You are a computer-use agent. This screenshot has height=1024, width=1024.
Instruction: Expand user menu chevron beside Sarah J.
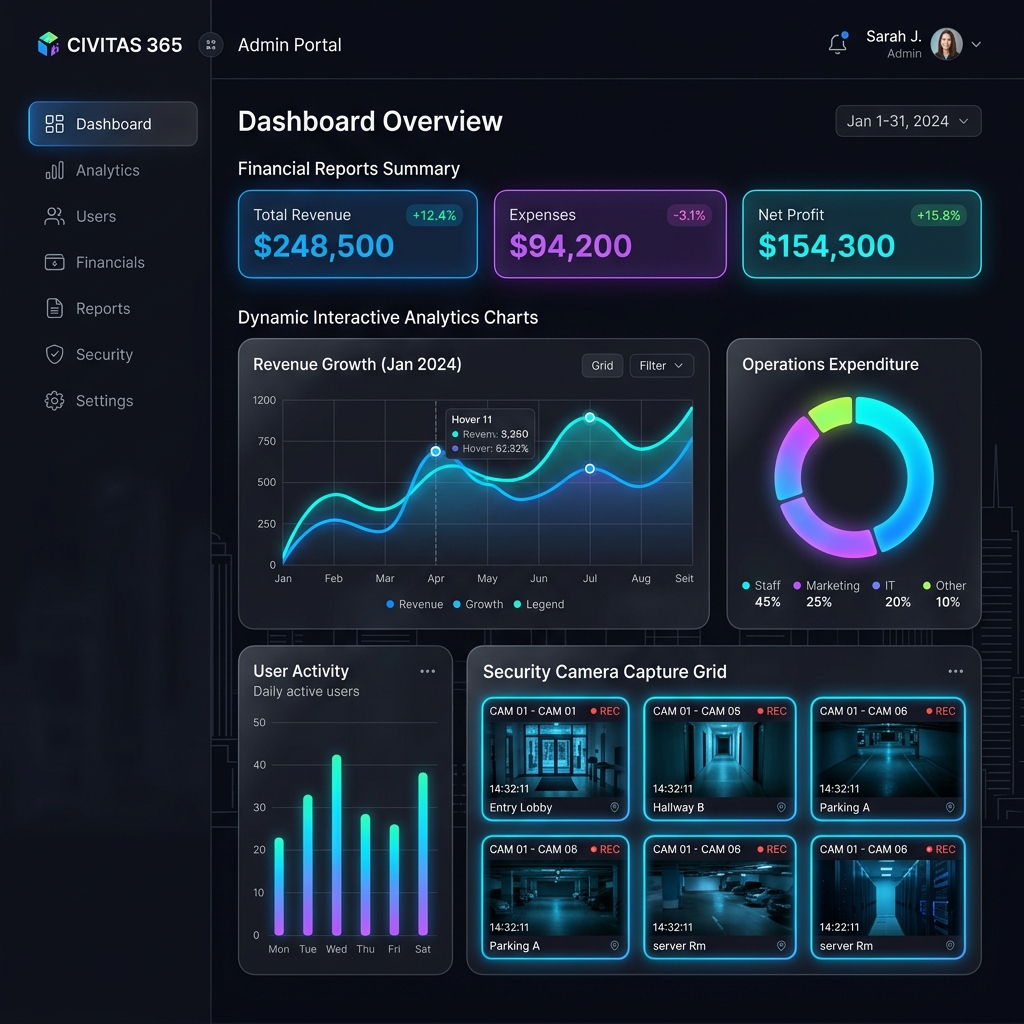(976, 44)
